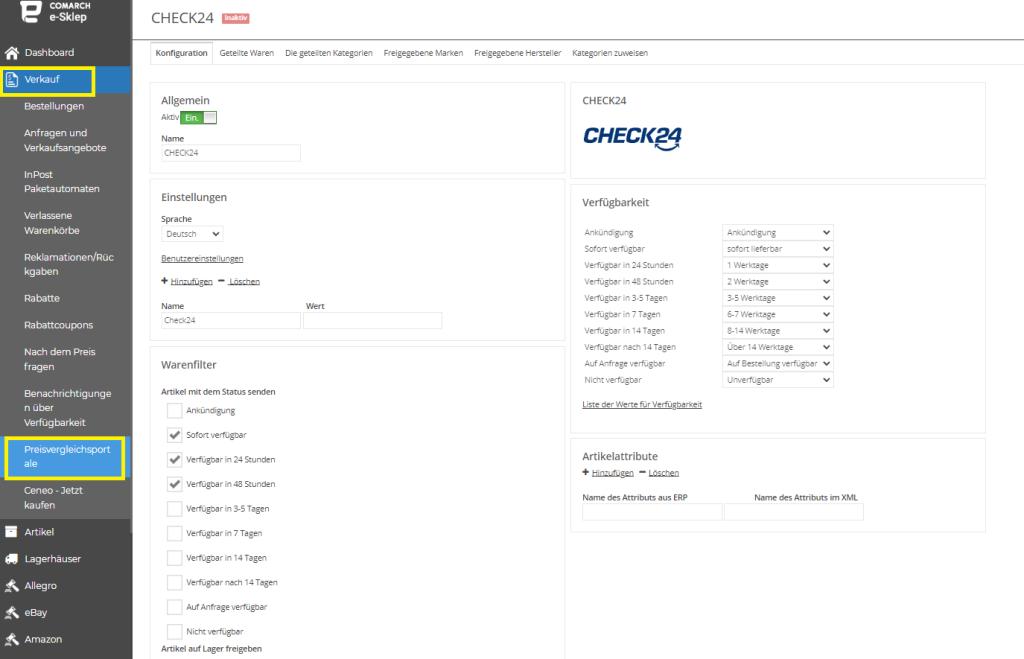Open InPost Paketautomaten menu item
Screen dimensions: 1024x659
pyautogui.click(x=62, y=182)
